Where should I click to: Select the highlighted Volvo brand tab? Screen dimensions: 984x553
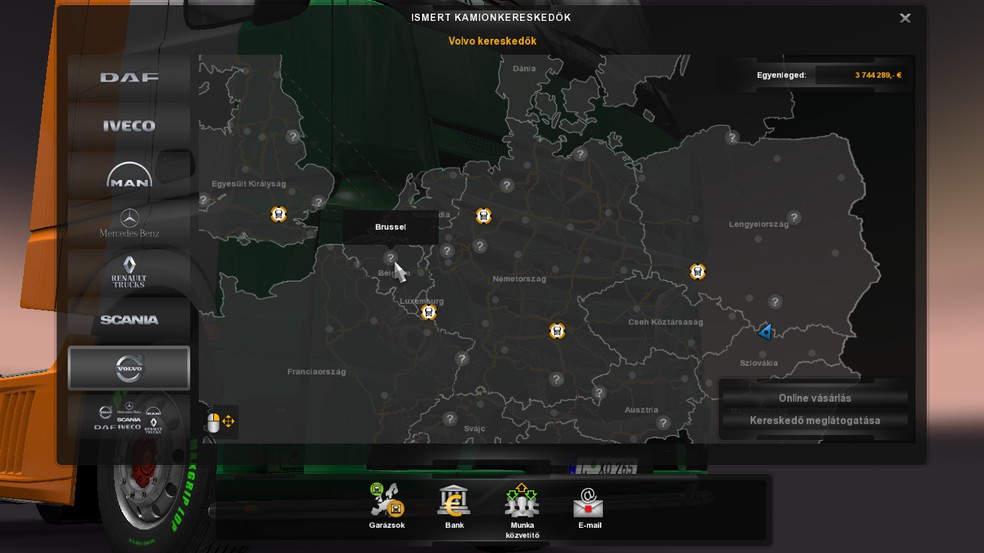tap(129, 368)
